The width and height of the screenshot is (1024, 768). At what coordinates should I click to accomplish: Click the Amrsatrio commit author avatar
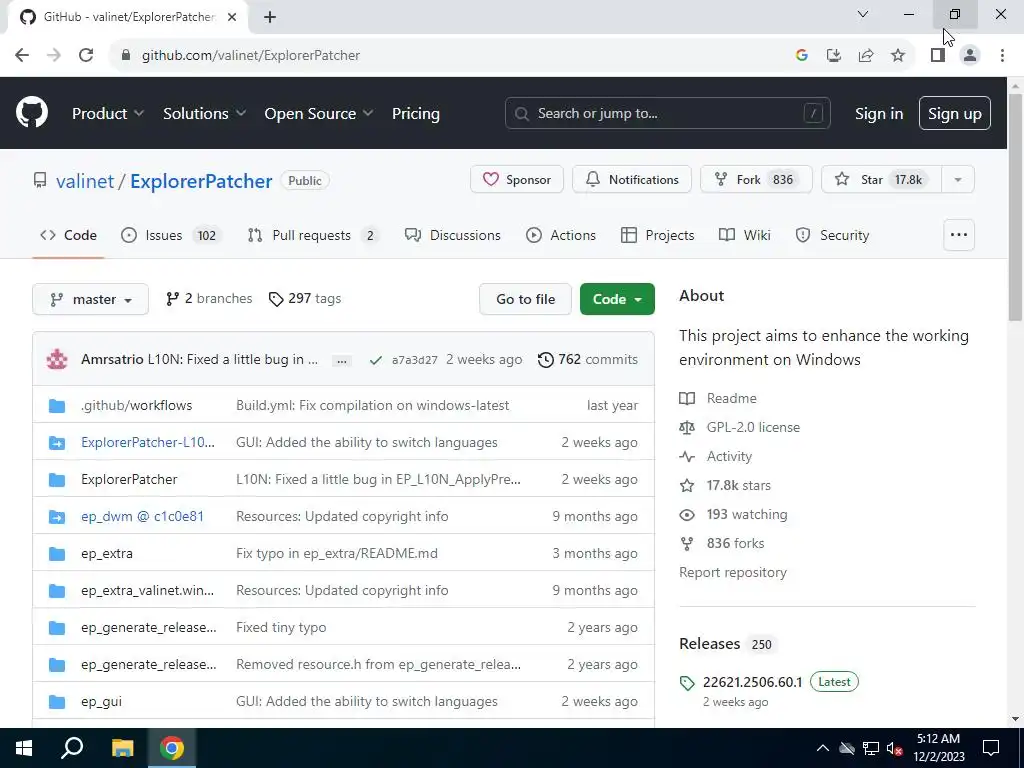[57, 359]
